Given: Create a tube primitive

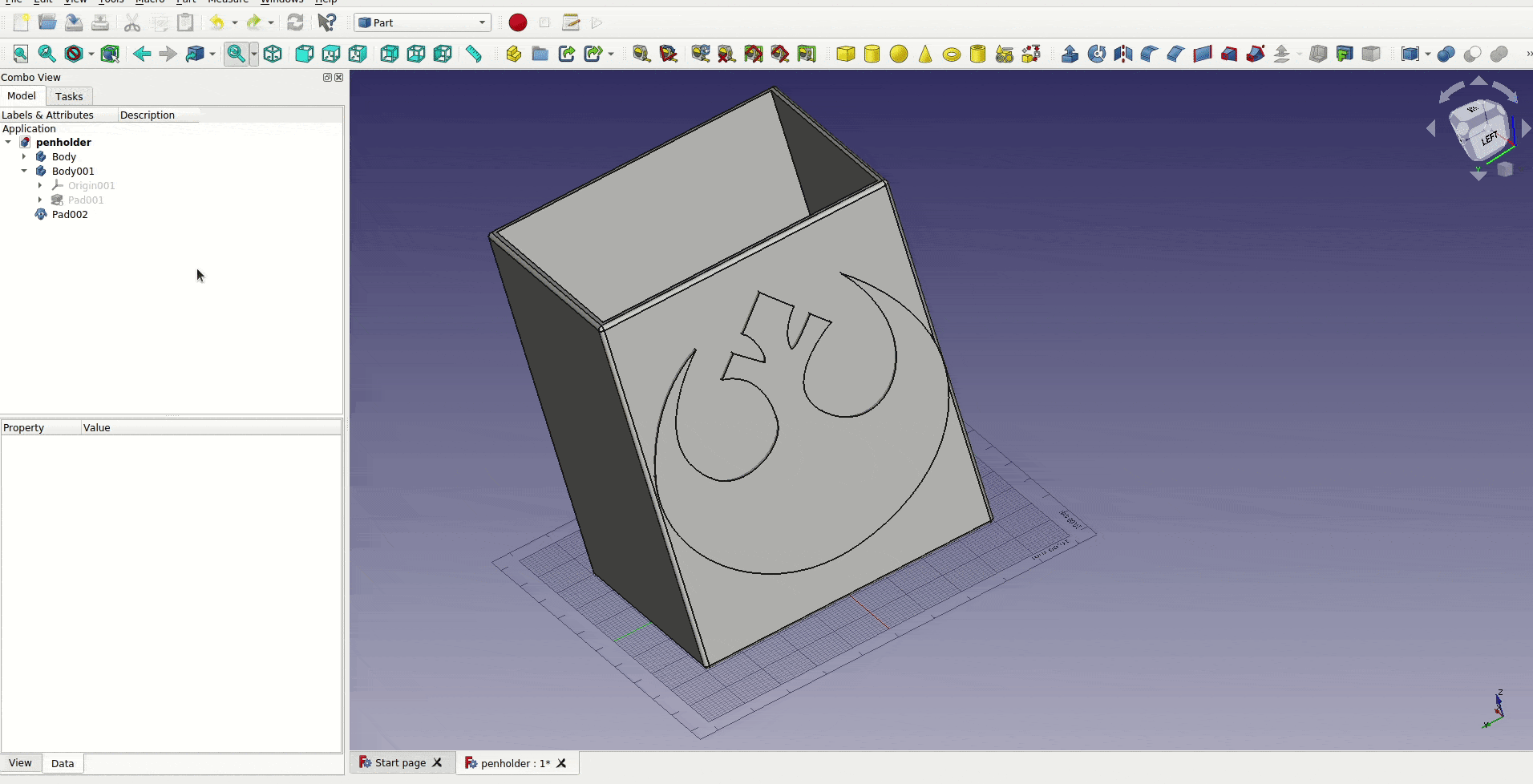Looking at the screenshot, I should [x=978, y=54].
